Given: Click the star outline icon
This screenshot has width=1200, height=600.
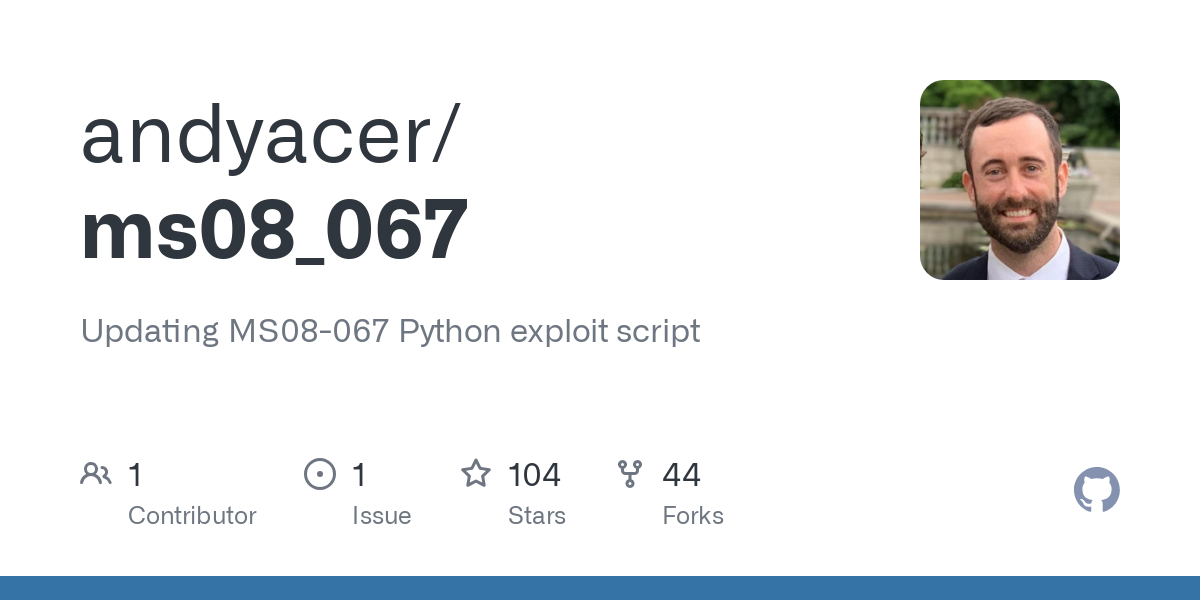Looking at the screenshot, I should pyautogui.click(x=476, y=474).
